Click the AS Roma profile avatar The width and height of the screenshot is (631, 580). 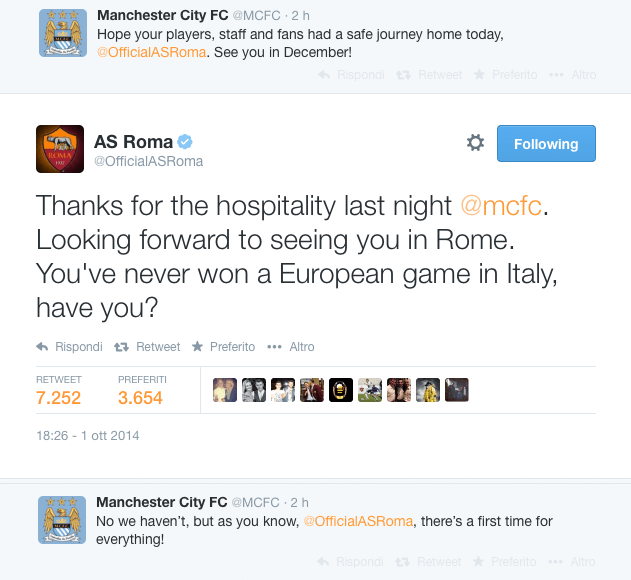pos(60,150)
